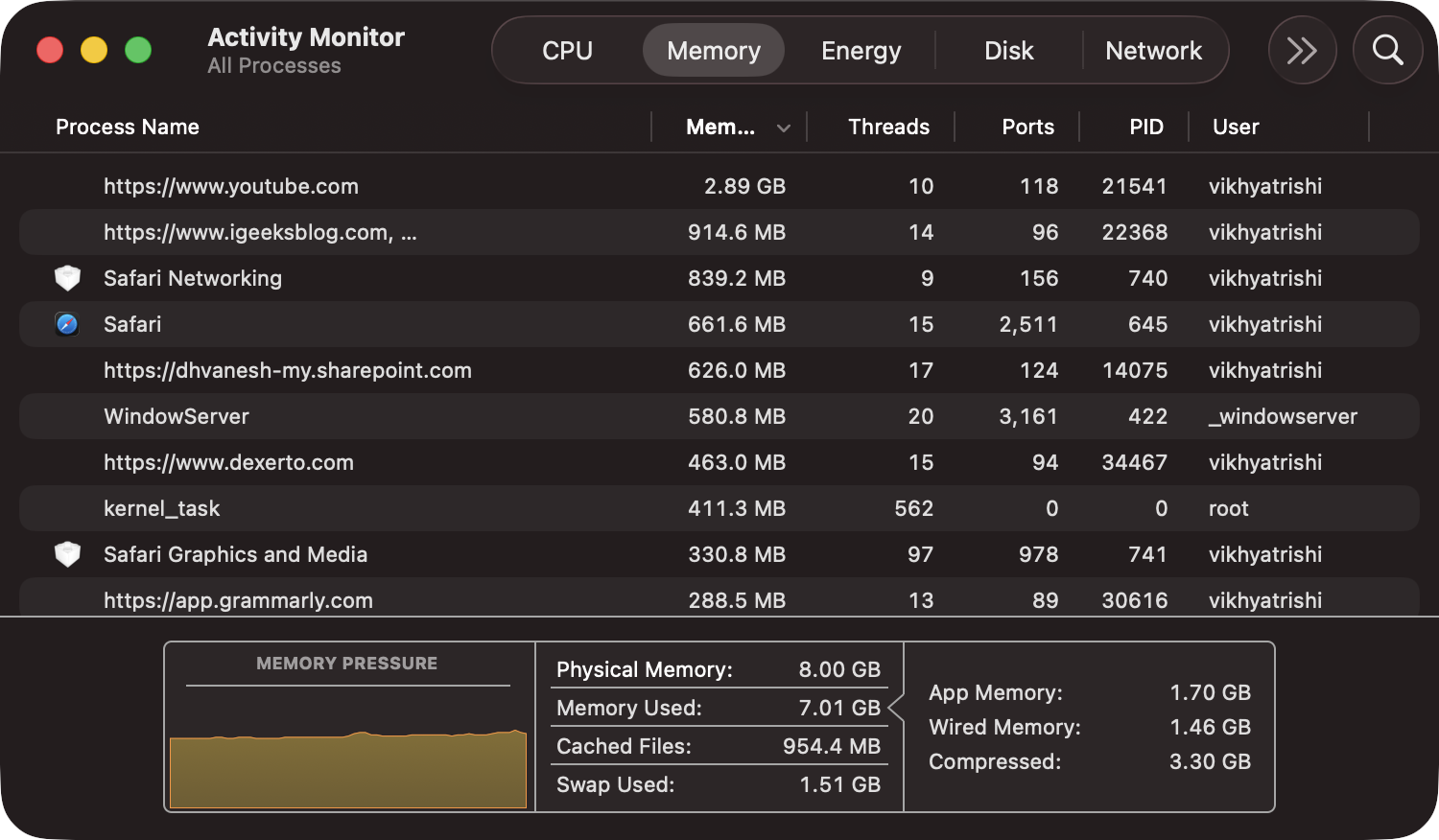Screen dimensions: 1439x840
Task: Click the double-chevron overflow toolbar icon
Action: pos(1302,50)
